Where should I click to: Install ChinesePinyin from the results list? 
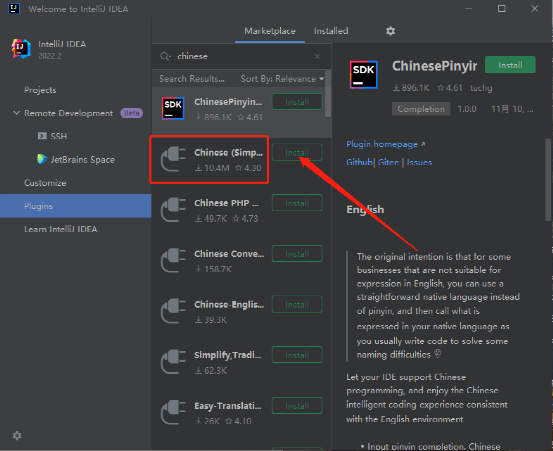[x=297, y=102]
